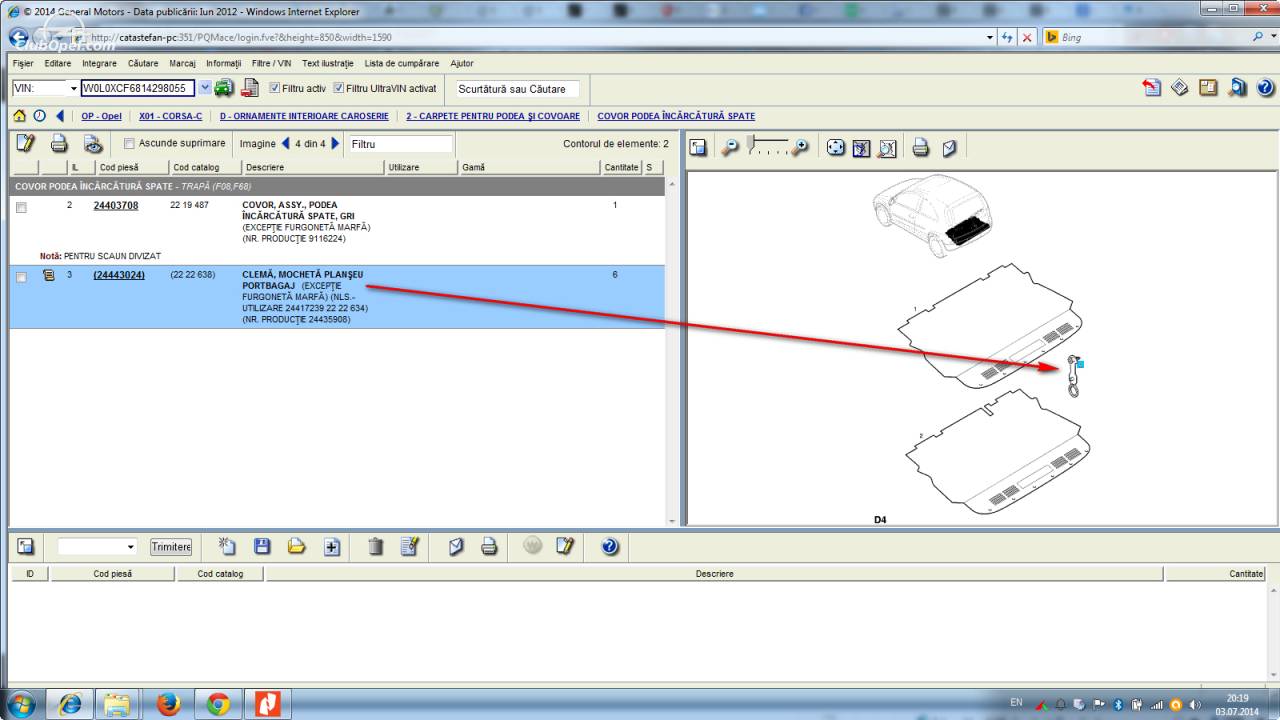Open D - ORNAMENTE INTERIOARE CAROSERIE breadcrumb
Screen dimensions: 1280x720
tap(304, 116)
